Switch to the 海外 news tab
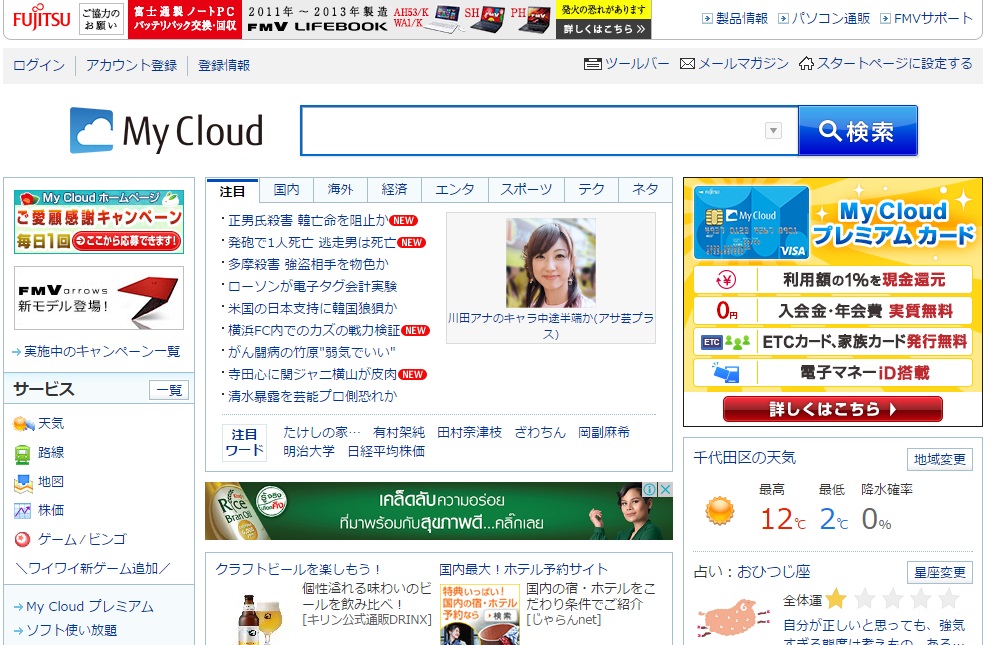This screenshot has height=645, width=990. click(340, 189)
